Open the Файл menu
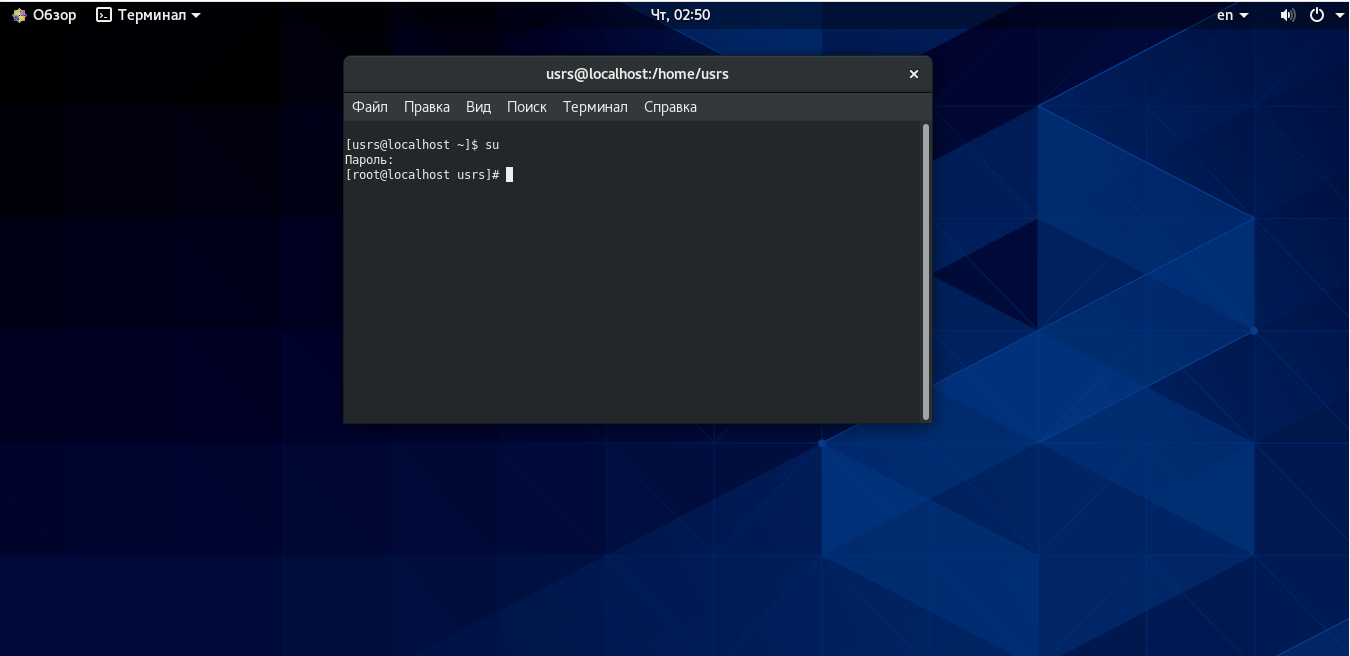This screenshot has width=1350, height=656. [x=369, y=106]
